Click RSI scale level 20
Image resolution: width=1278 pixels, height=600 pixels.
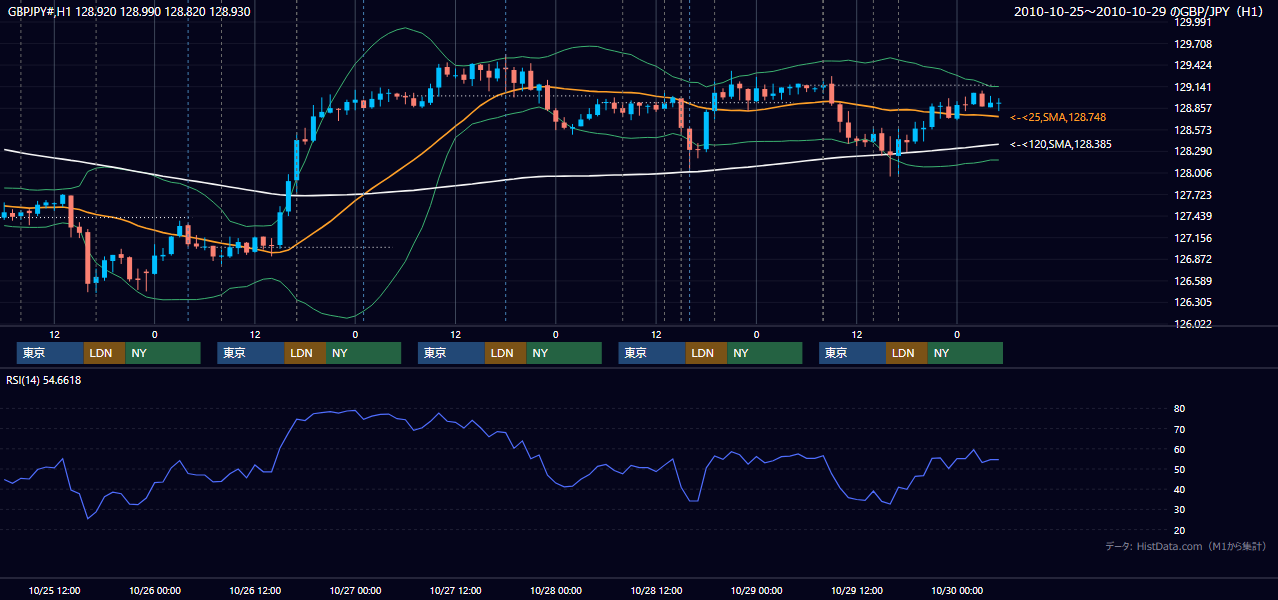click(x=1180, y=530)
